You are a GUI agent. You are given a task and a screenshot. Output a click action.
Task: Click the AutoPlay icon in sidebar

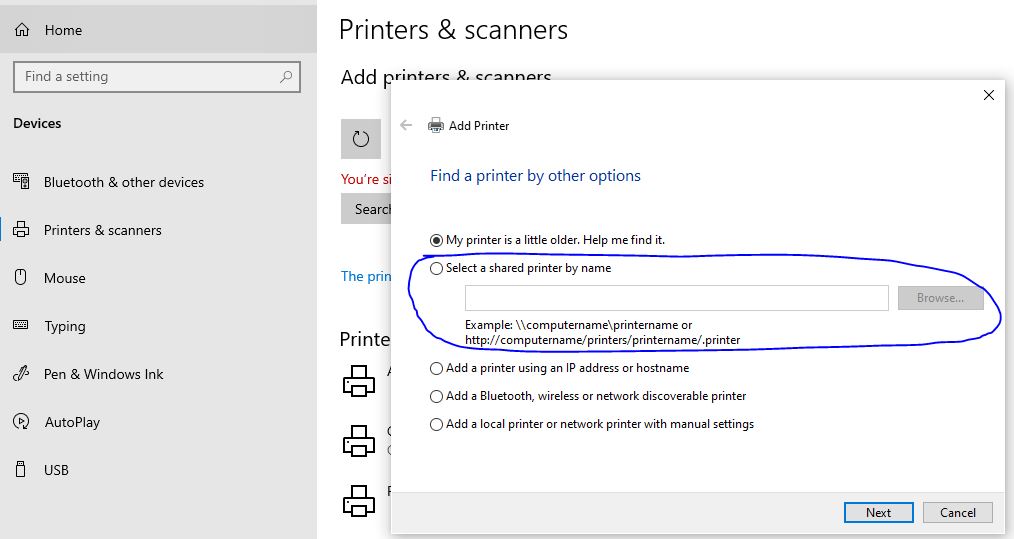point(21,422)
